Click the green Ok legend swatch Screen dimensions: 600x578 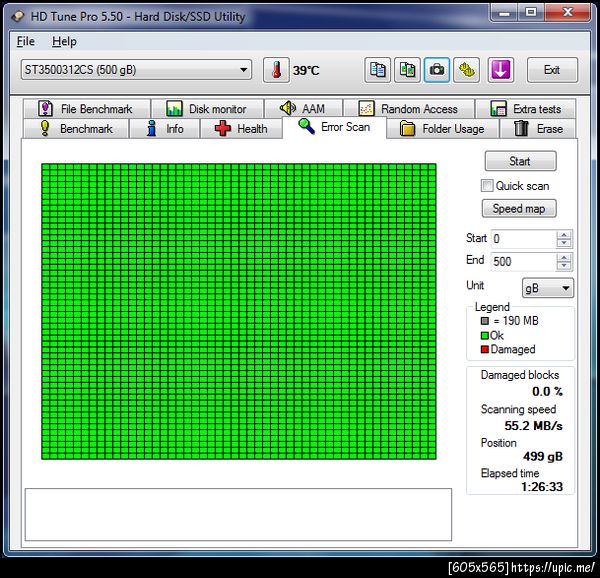pos(484,335)
